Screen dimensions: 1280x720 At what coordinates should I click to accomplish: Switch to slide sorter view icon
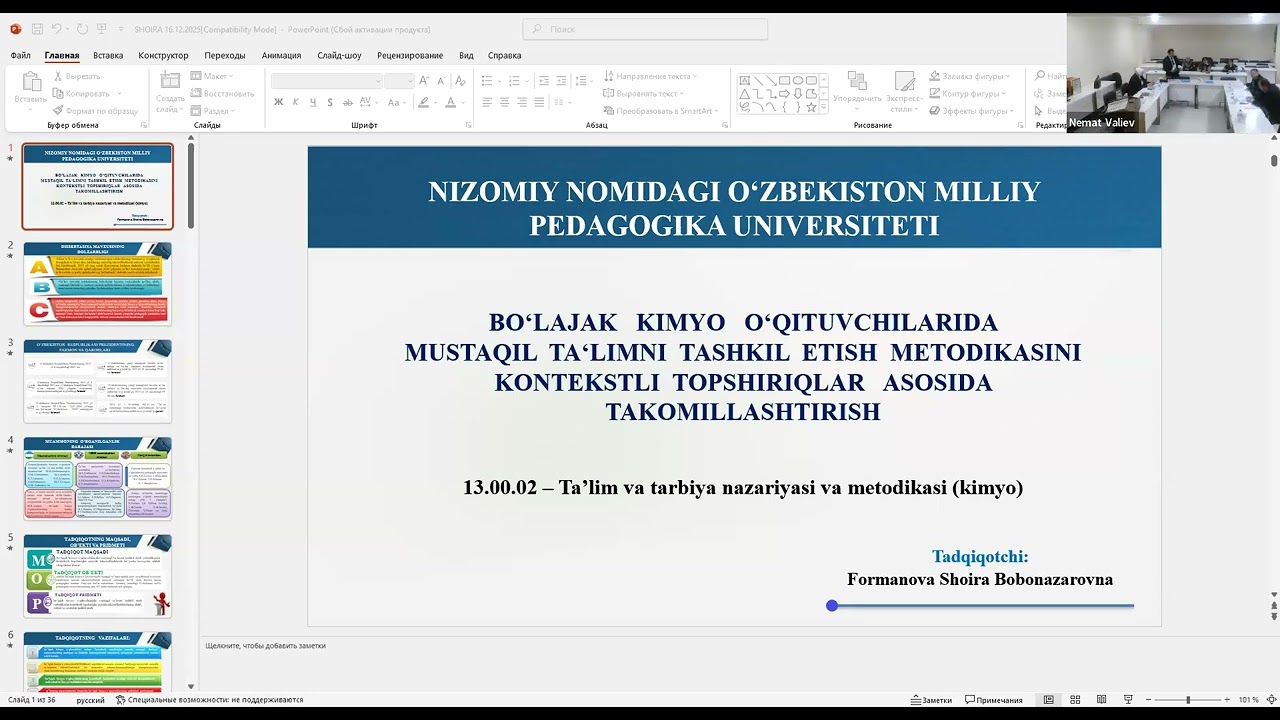1075,700
